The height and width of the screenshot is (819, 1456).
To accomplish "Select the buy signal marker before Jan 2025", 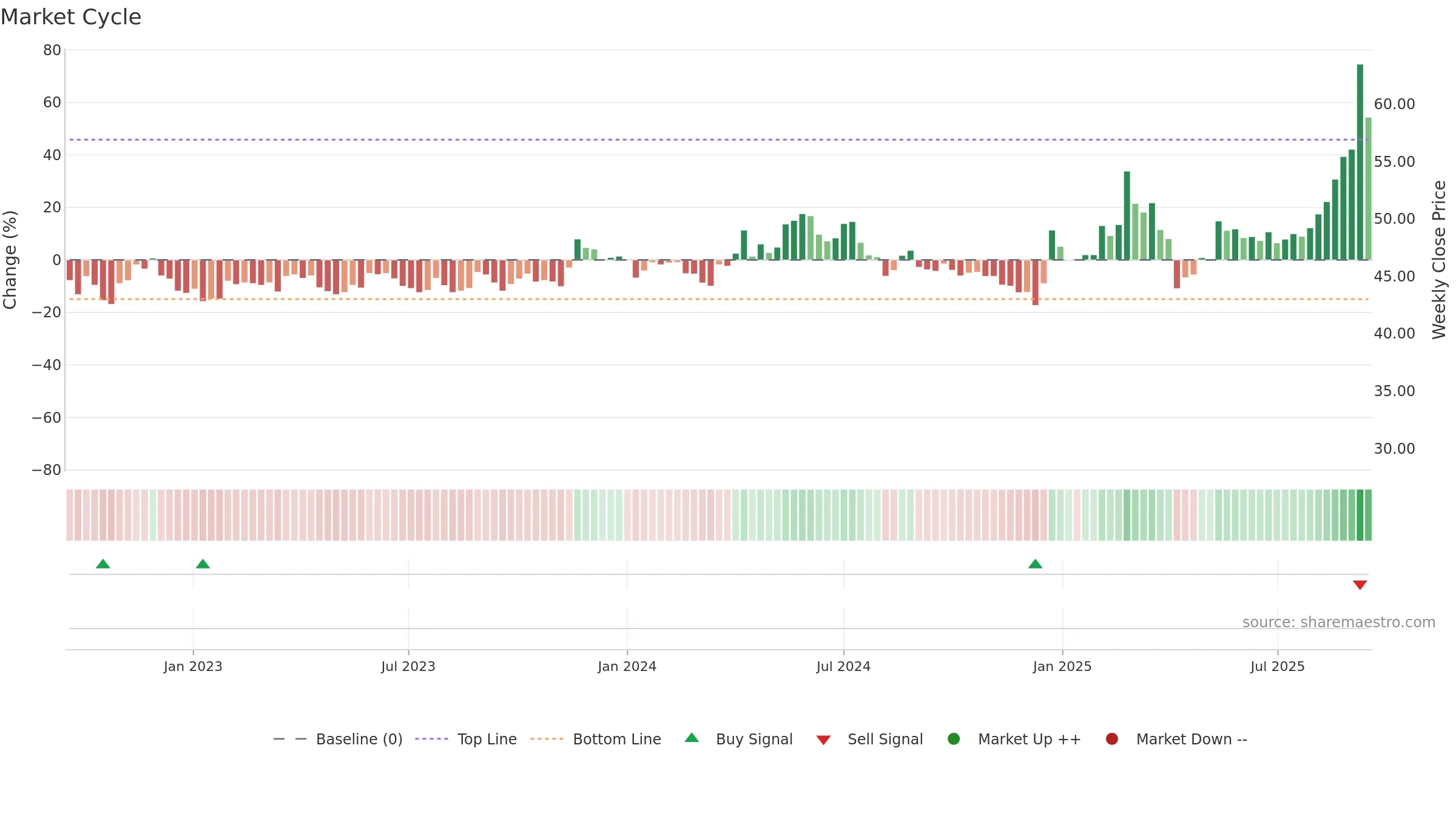I will click(1036, 564).
